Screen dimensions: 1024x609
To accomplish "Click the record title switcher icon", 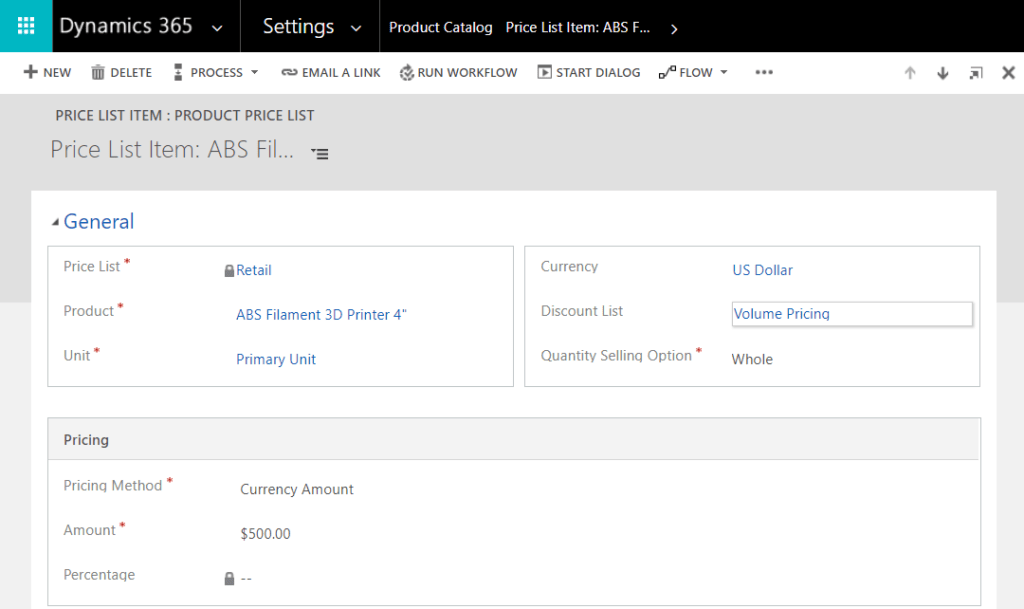I will pyautogui.click(x=319, y=153).
